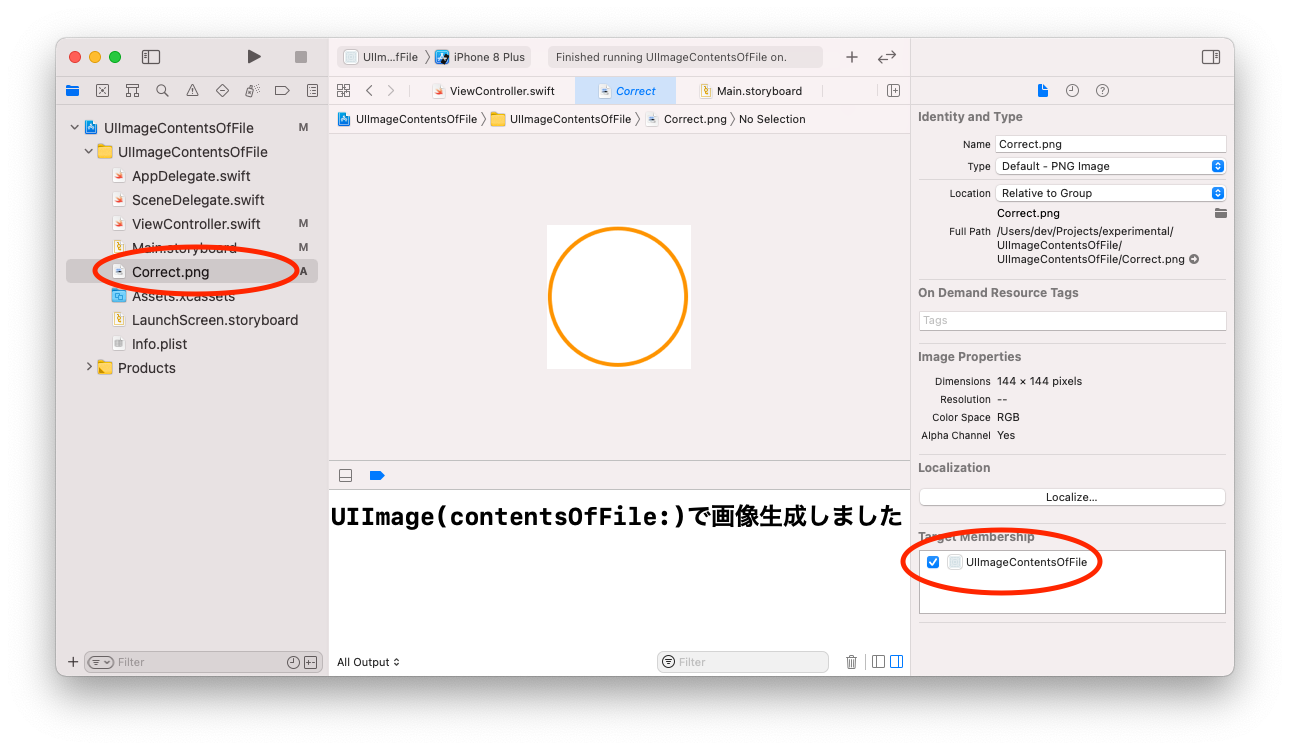
Task: Show the File inspector
Action: click(x=1043, y=90)
